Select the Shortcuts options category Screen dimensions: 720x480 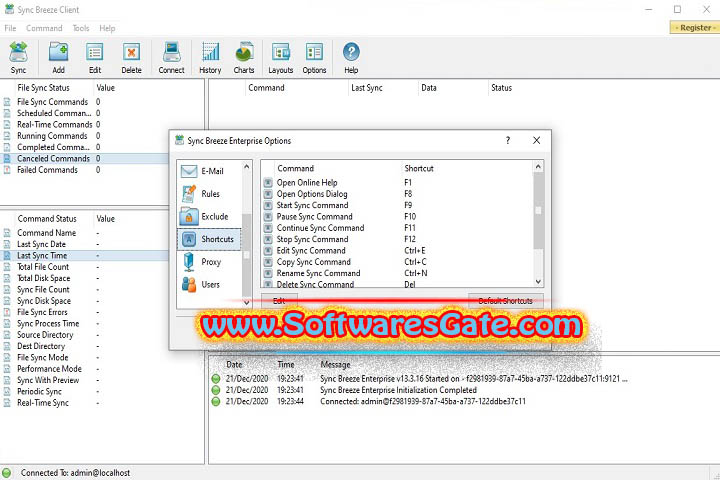click(209, 239)
